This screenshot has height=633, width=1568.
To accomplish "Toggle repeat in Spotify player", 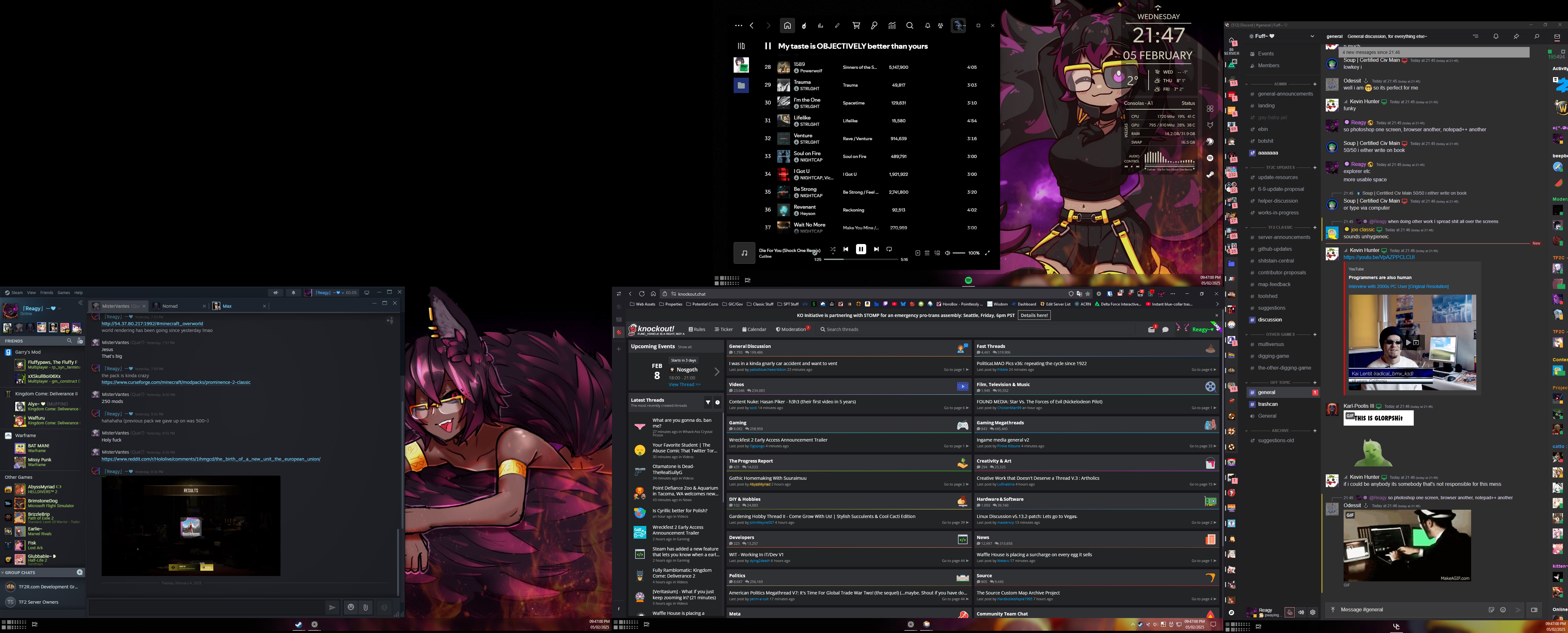I will [889, 249].
